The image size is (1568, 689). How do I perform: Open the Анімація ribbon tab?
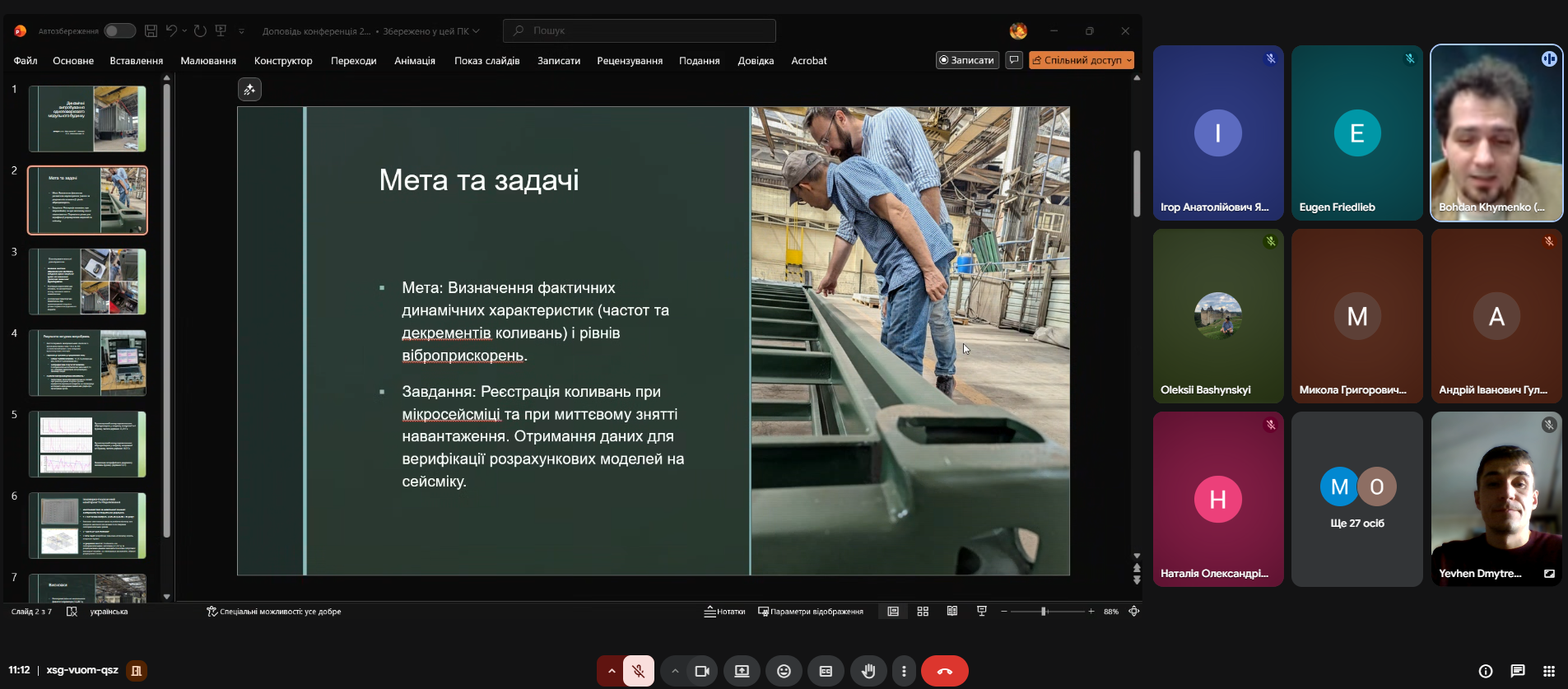click(x=414, y=60)
